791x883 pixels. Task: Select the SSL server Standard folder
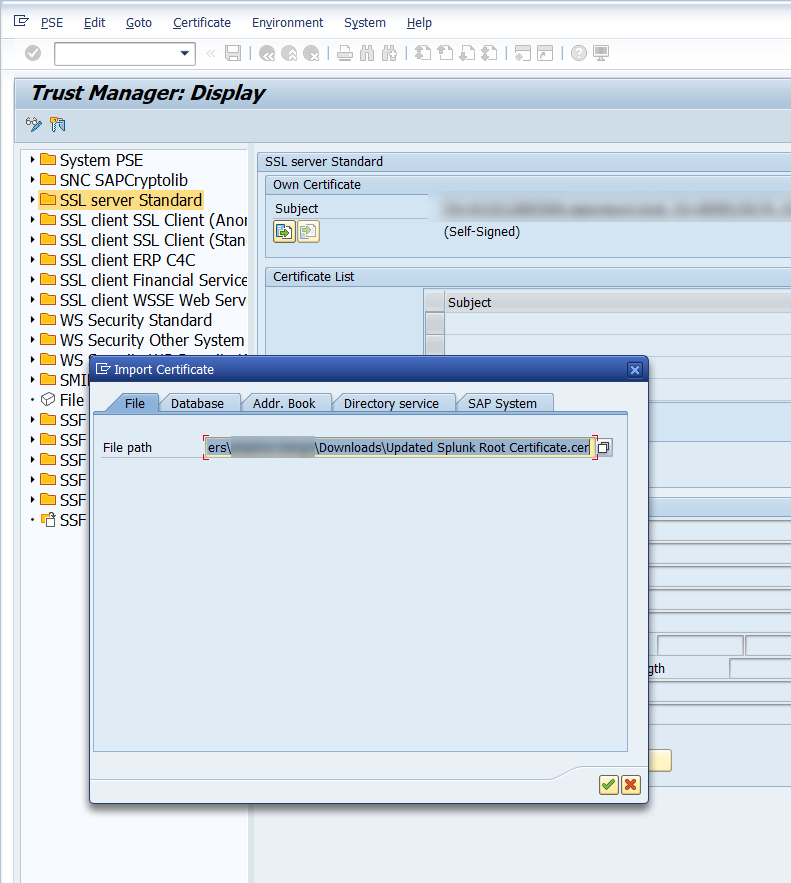tap(130, 200)
